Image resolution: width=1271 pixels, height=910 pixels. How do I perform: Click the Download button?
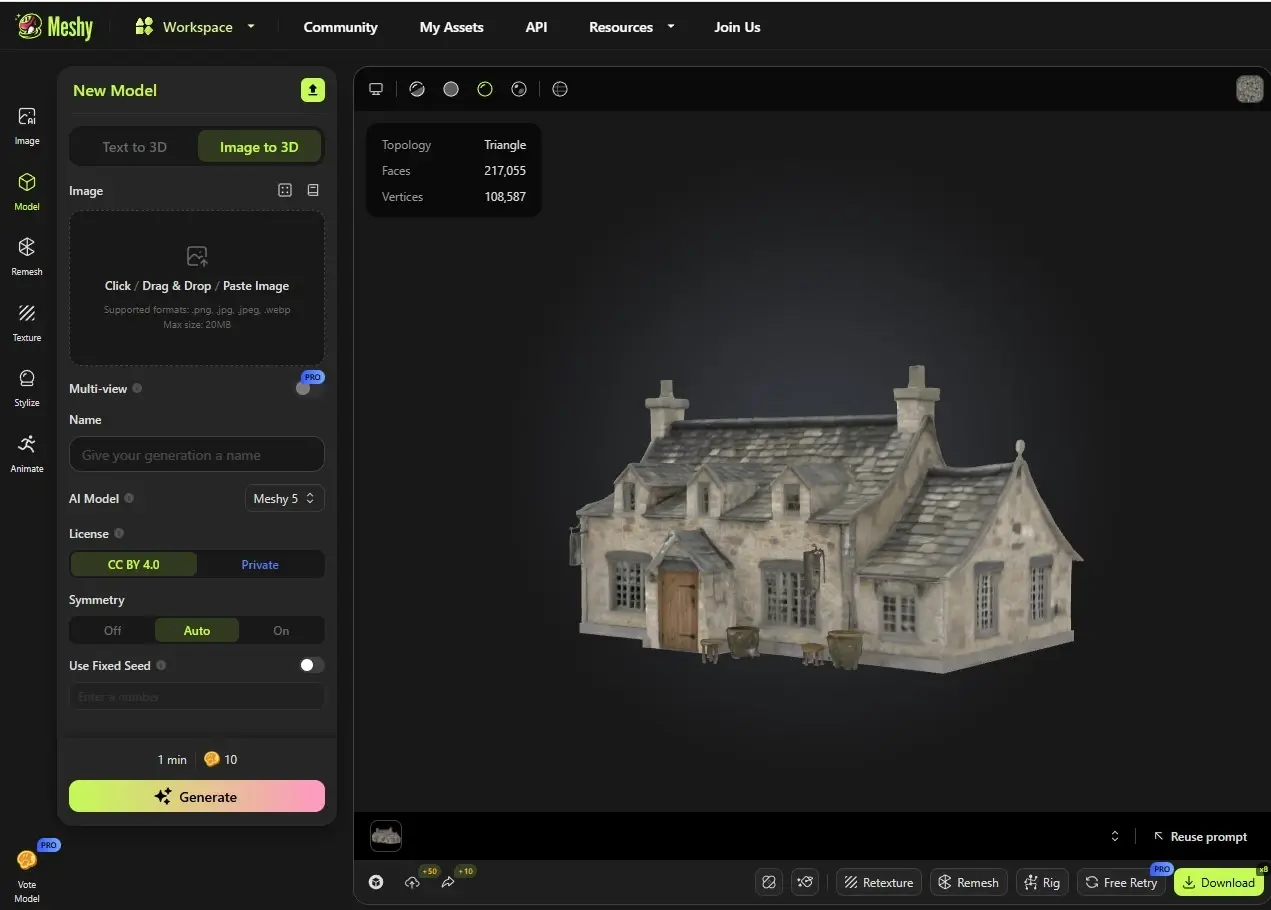[x=1218, y=882]
